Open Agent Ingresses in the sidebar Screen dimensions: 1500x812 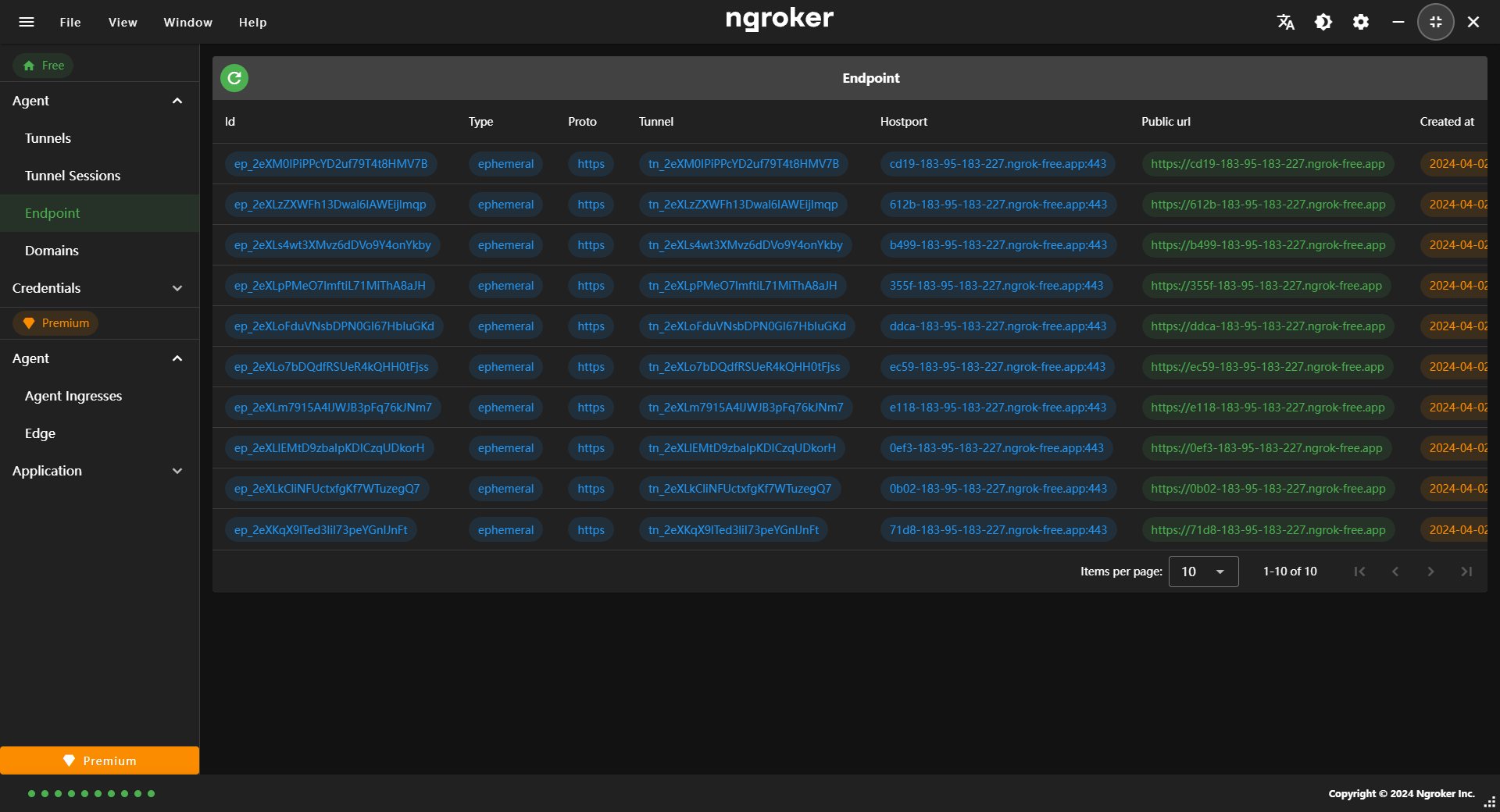(99, 396)
